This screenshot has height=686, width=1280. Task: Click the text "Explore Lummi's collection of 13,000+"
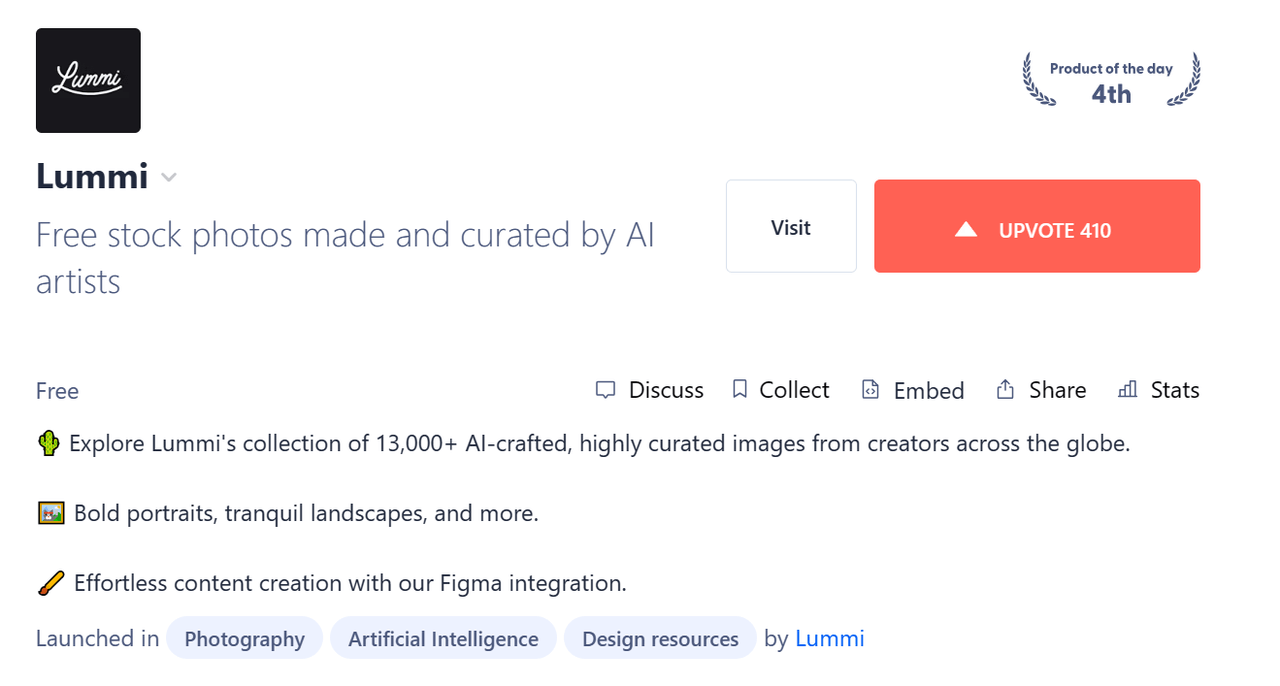[x=264, y=443]
